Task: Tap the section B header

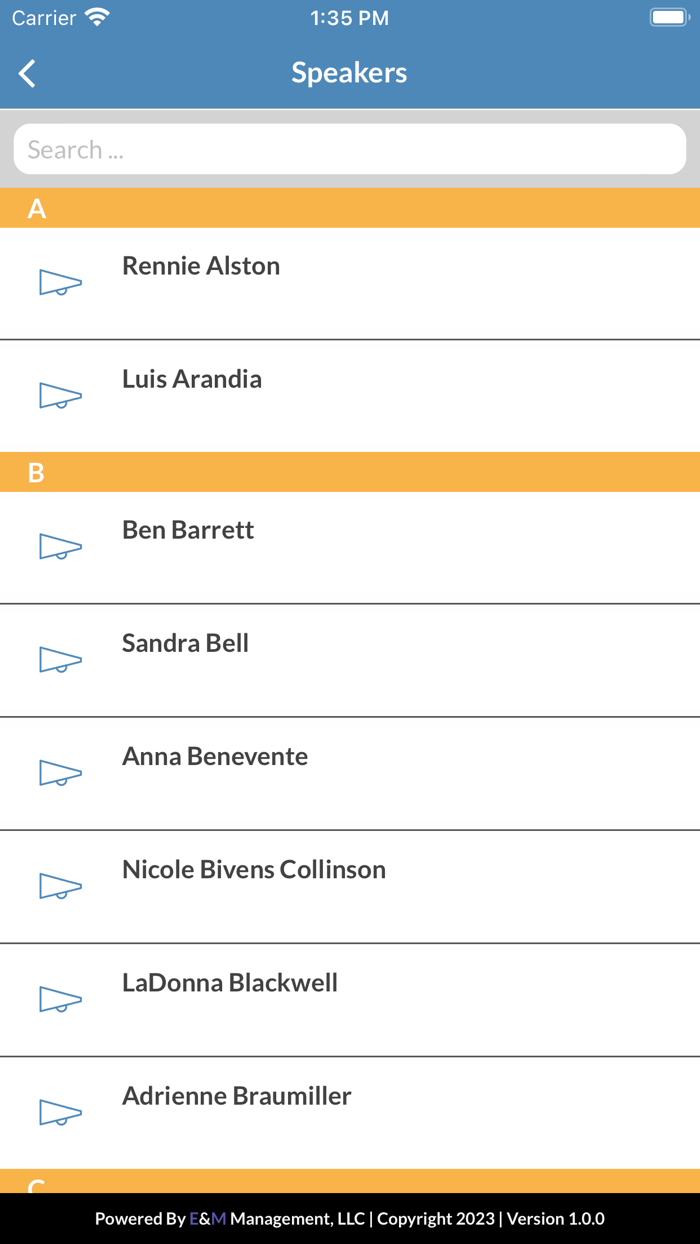Action: click(350, 472)
